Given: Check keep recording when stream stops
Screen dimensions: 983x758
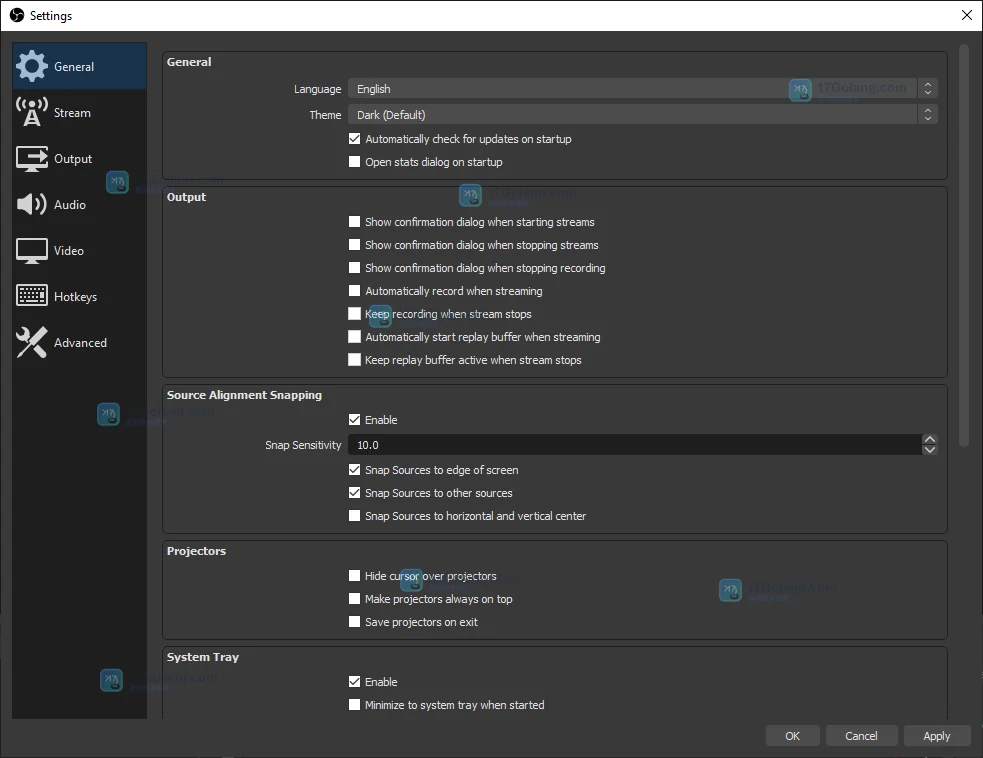Looking at the screenshot, I should coord(354,313).
